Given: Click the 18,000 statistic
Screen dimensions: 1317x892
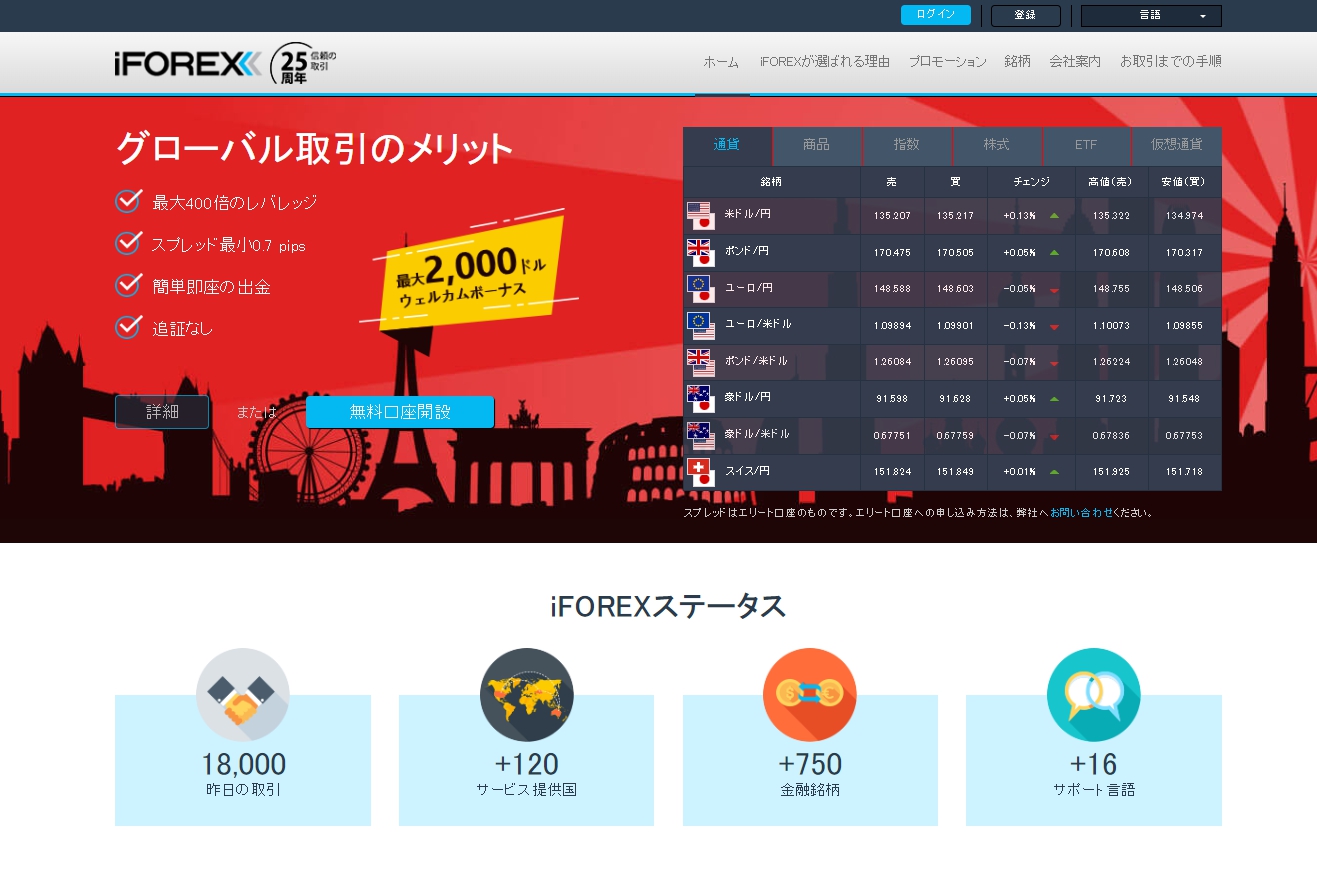Looking at the screenshot, I should (x=243, y=765).
